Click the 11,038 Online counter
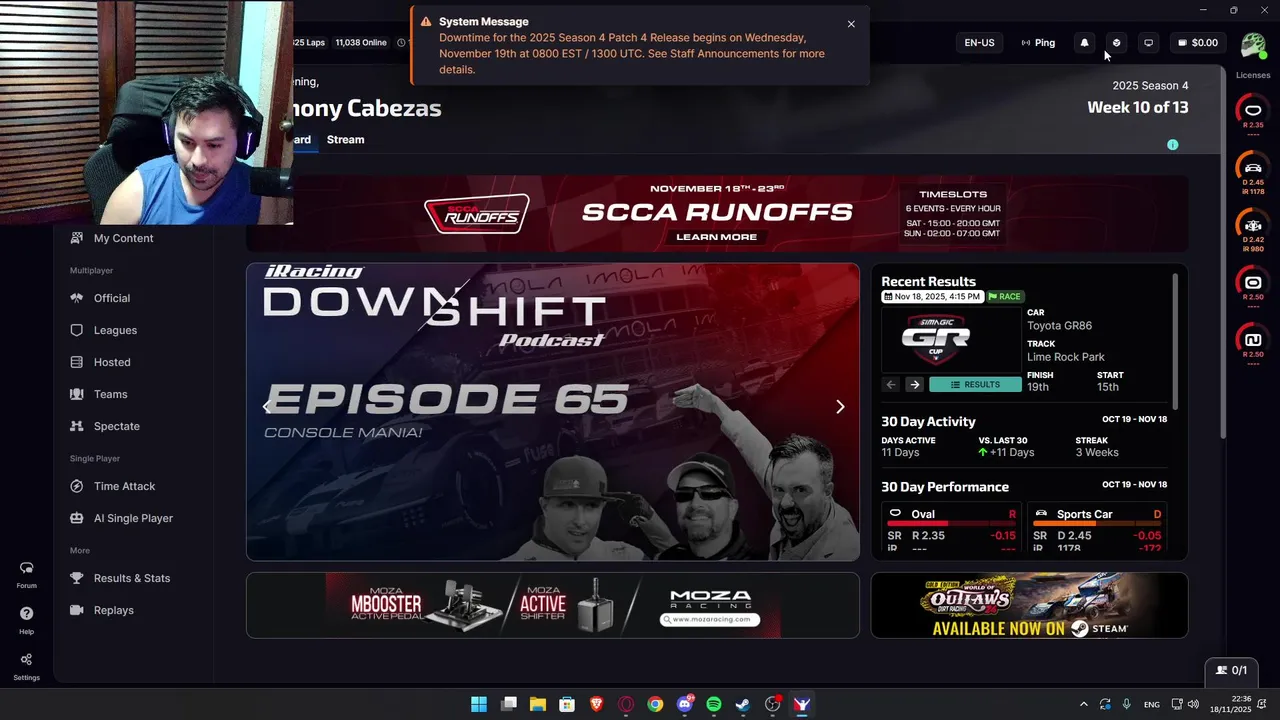The image size is (1280, 720). pyautogui.click(x=360, y=43)
